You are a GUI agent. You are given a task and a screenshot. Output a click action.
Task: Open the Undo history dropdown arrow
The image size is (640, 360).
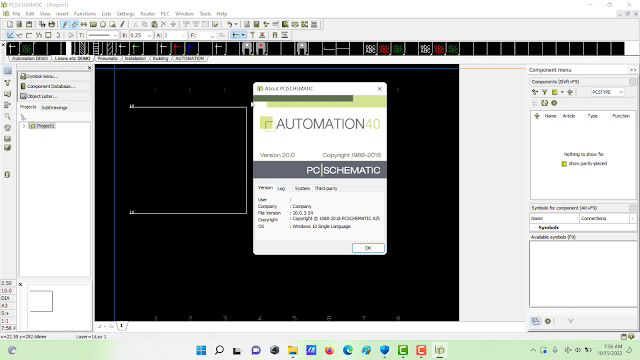click(236, 24)
